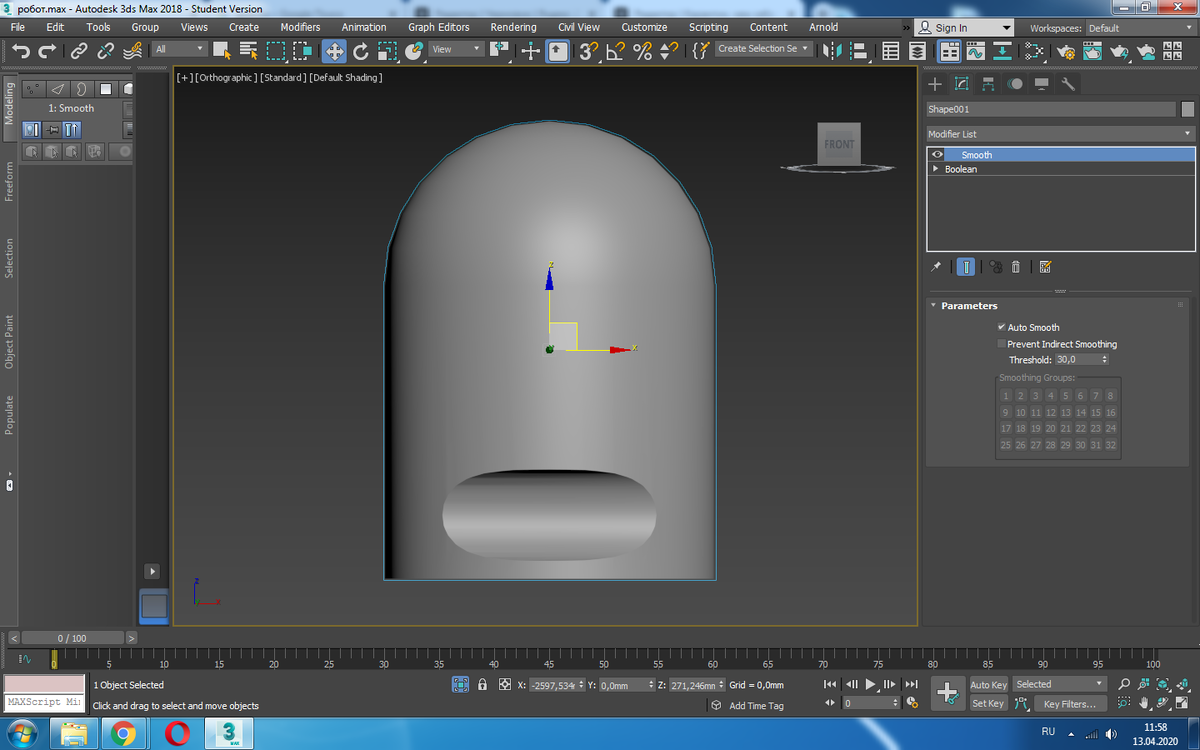Image resolution: width=1200 pixels, height=750 pixels.
Task: Click the object color swatch beside Shape001
Action: [1188, 109]
